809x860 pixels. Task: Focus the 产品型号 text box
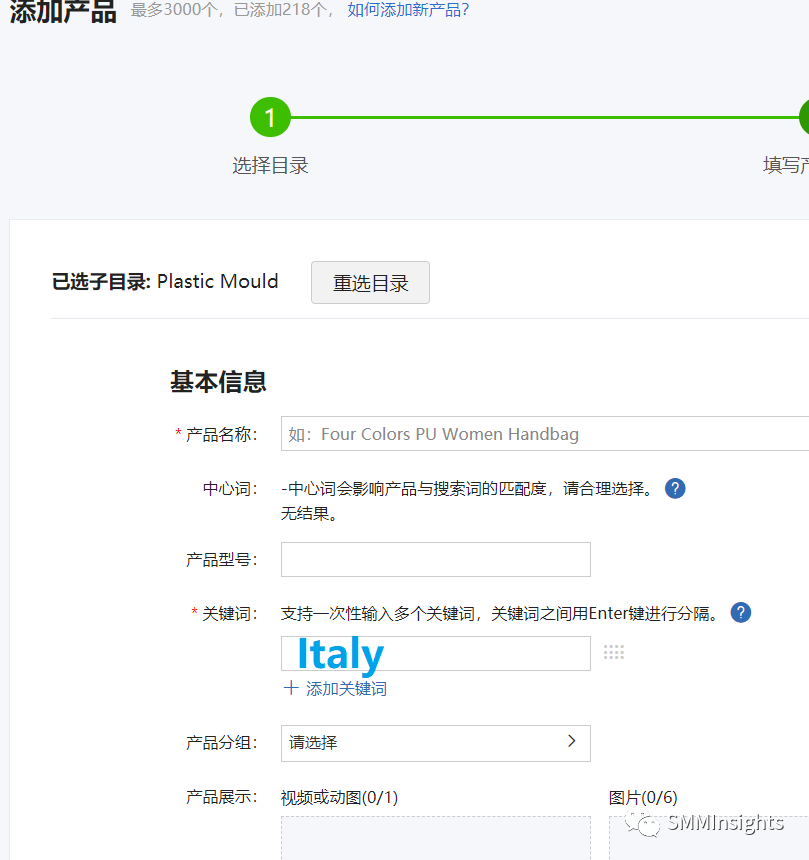tap(435, 560)
